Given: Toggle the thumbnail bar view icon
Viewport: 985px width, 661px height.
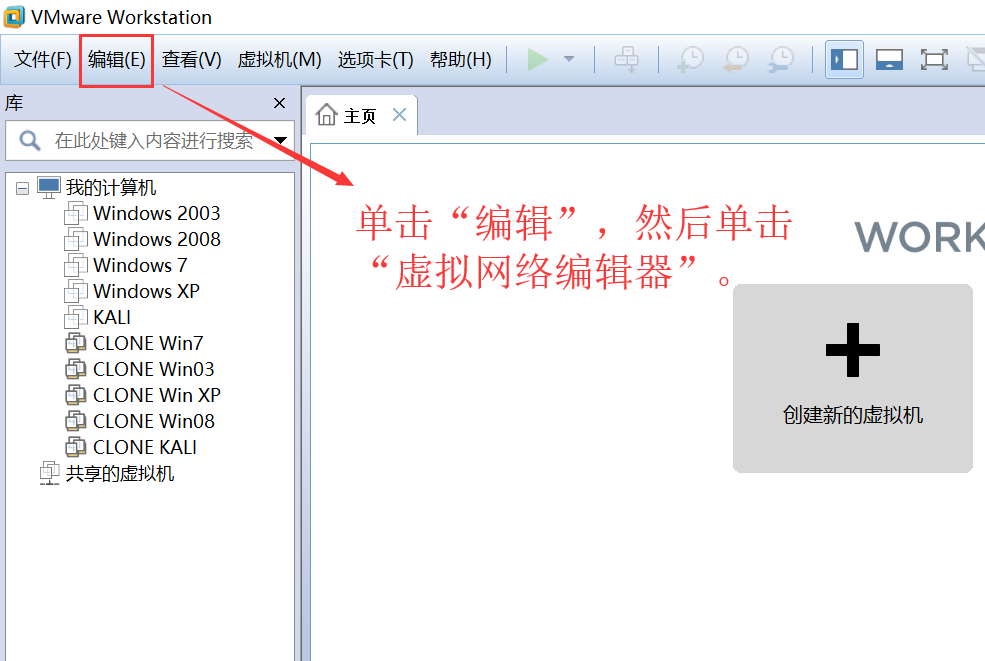Looking at the screenshot, I should click(889, 60).
